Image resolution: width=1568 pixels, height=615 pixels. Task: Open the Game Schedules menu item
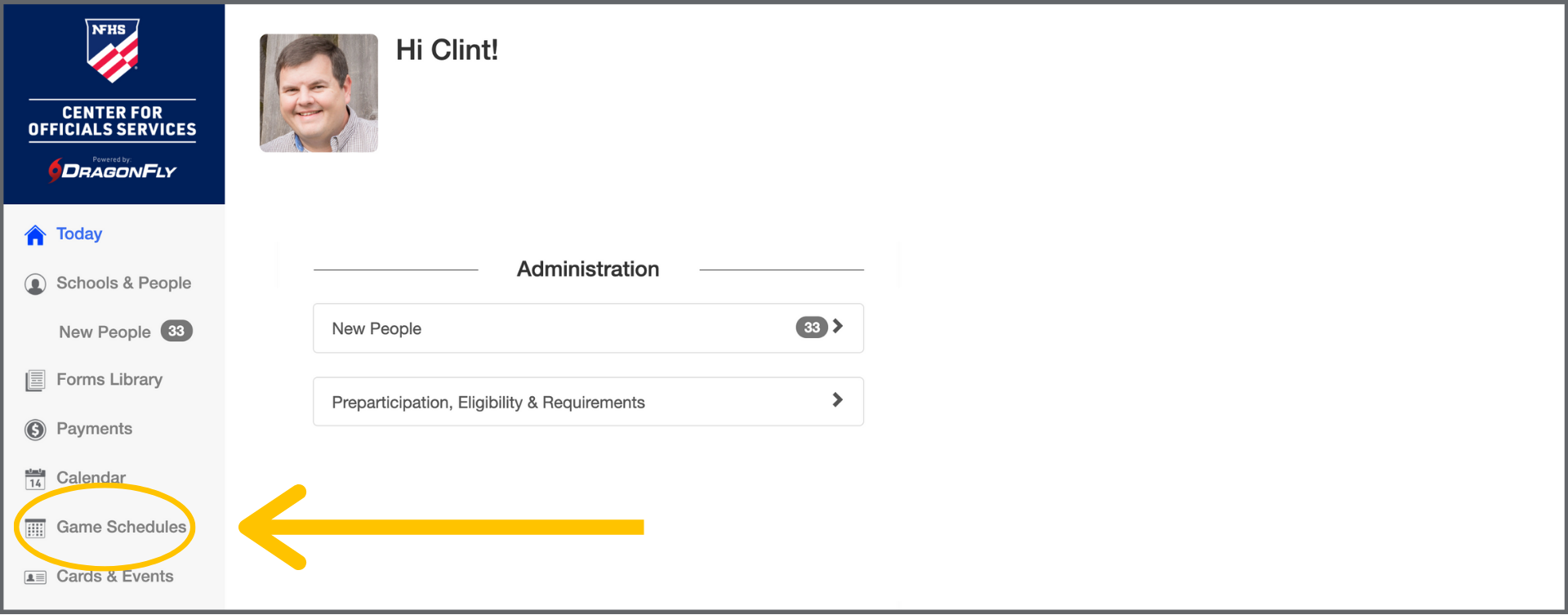point(121,528)
